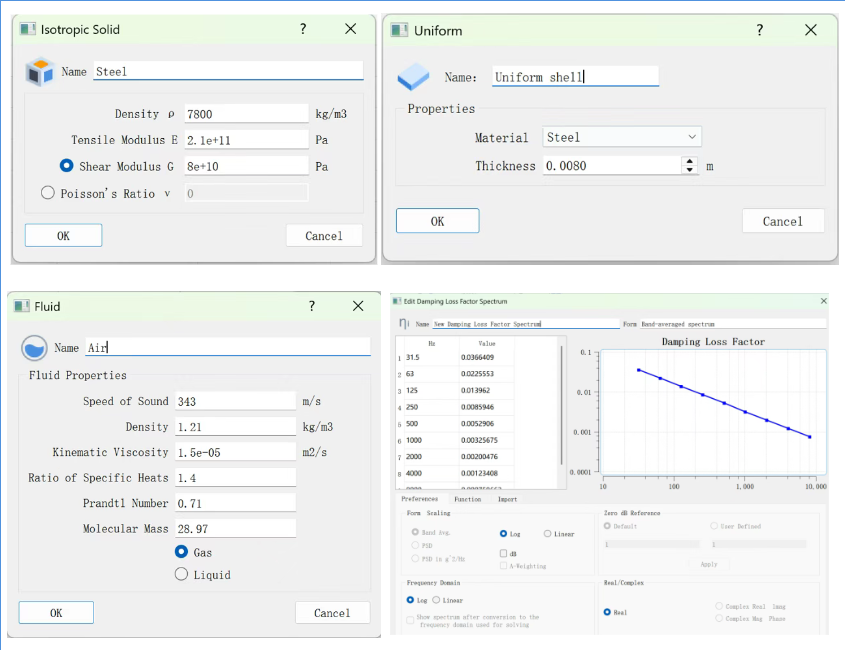
Task: Select the value cell 0.00123408
Action: coord(487,473)
